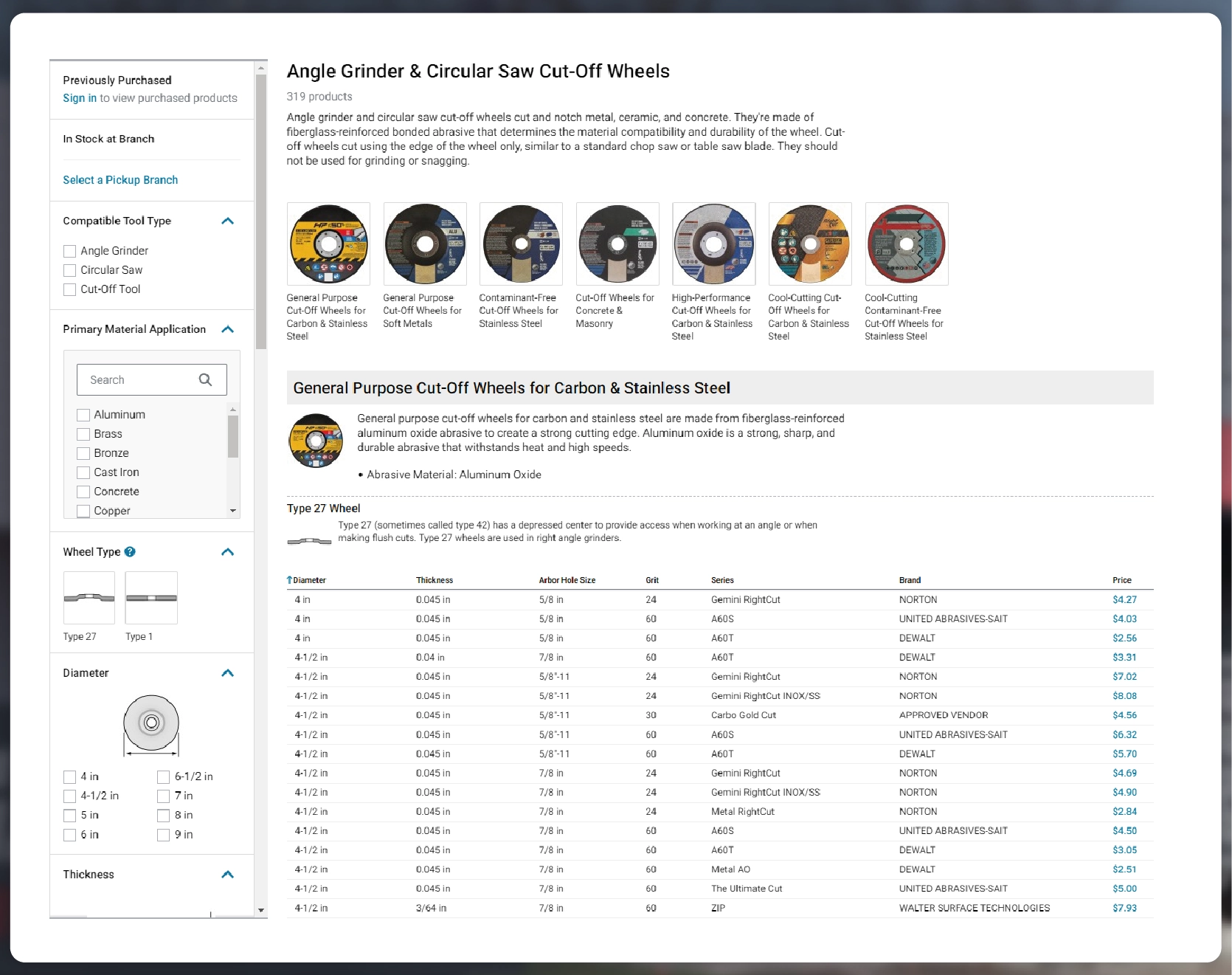Viewport: 1232px width, 975px height.
Task: Click Select a Pickup Branch link
Action: click(120, 180)
